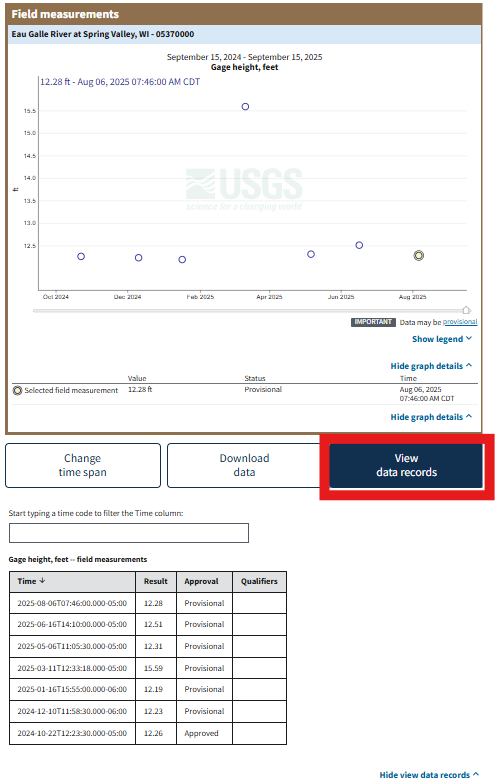Screen dimensions: 495x782
Task: Click the Change time span button
Action: click(x=83, y=465)
